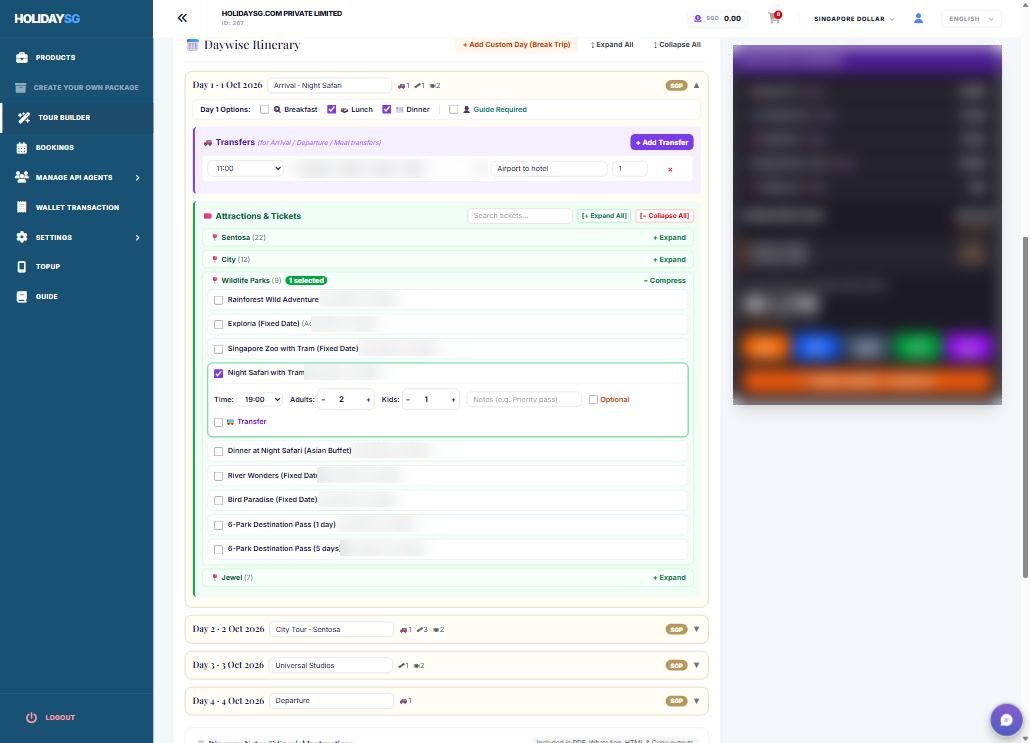Image resolution: width=1030 pixels, height=743 pixels.
Task: Click Collapse All in Daywise Itinerary header
Action: coord(677,45)
